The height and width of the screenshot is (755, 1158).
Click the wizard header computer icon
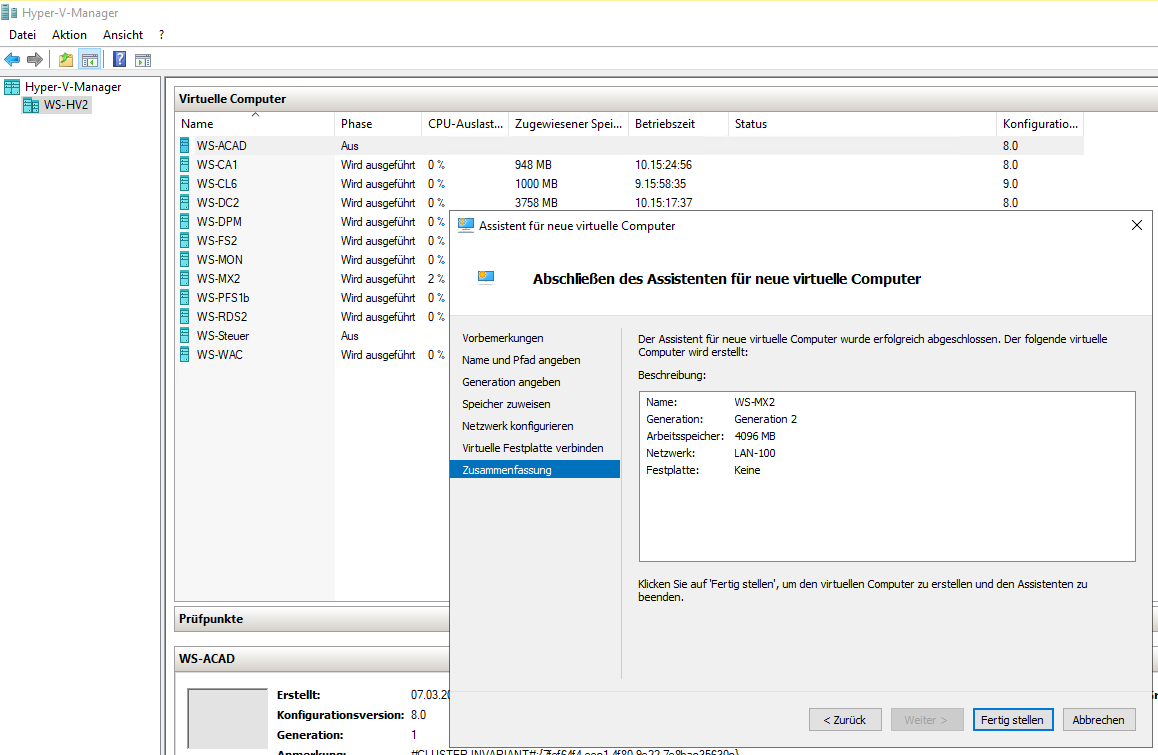click(485, 278)
